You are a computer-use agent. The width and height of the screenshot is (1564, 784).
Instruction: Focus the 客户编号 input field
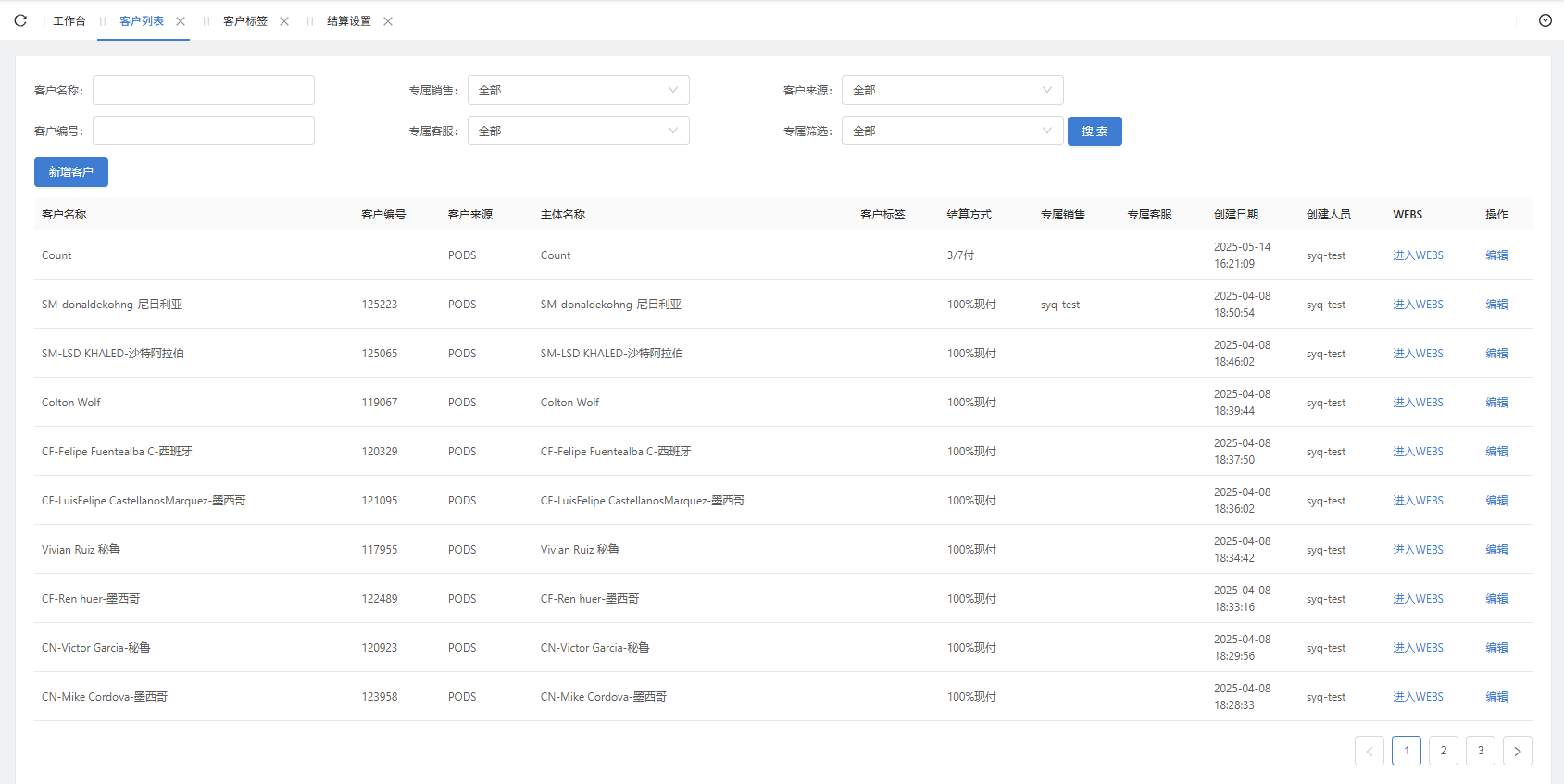204,131
